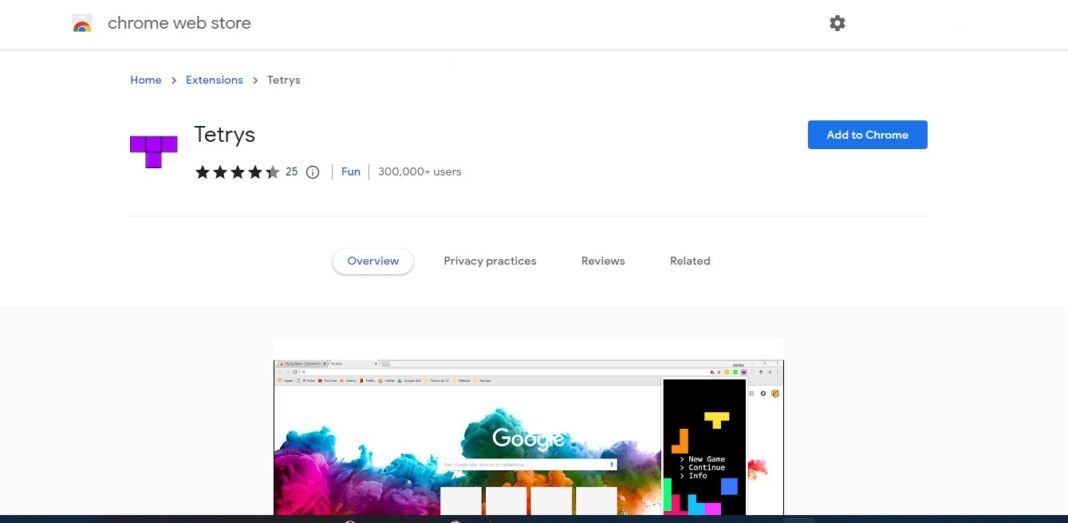The width and height of the screenshot is (1068, 523).
Task: Click the Tetrys breadcrumb text
Action: (283, 80)
